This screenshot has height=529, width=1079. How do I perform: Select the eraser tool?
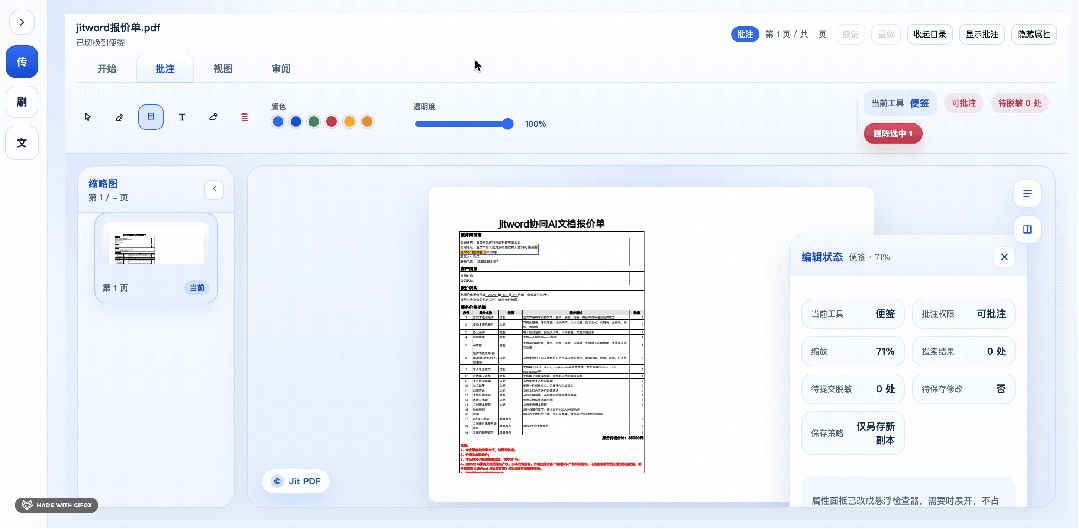click(x=213, y=117)
